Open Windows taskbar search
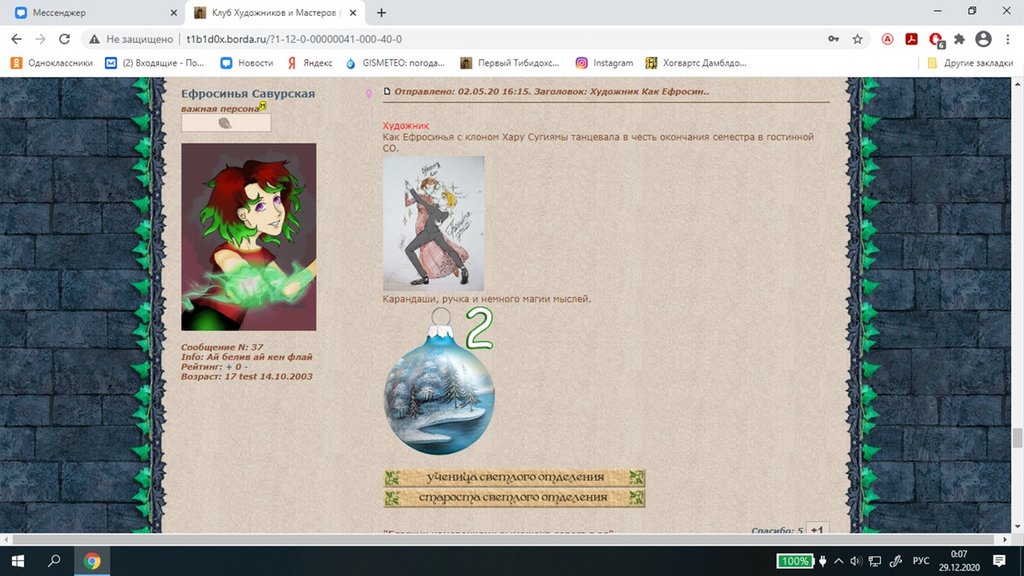The height and width of the screenshot is (576, 1024). tap(54, 561)
